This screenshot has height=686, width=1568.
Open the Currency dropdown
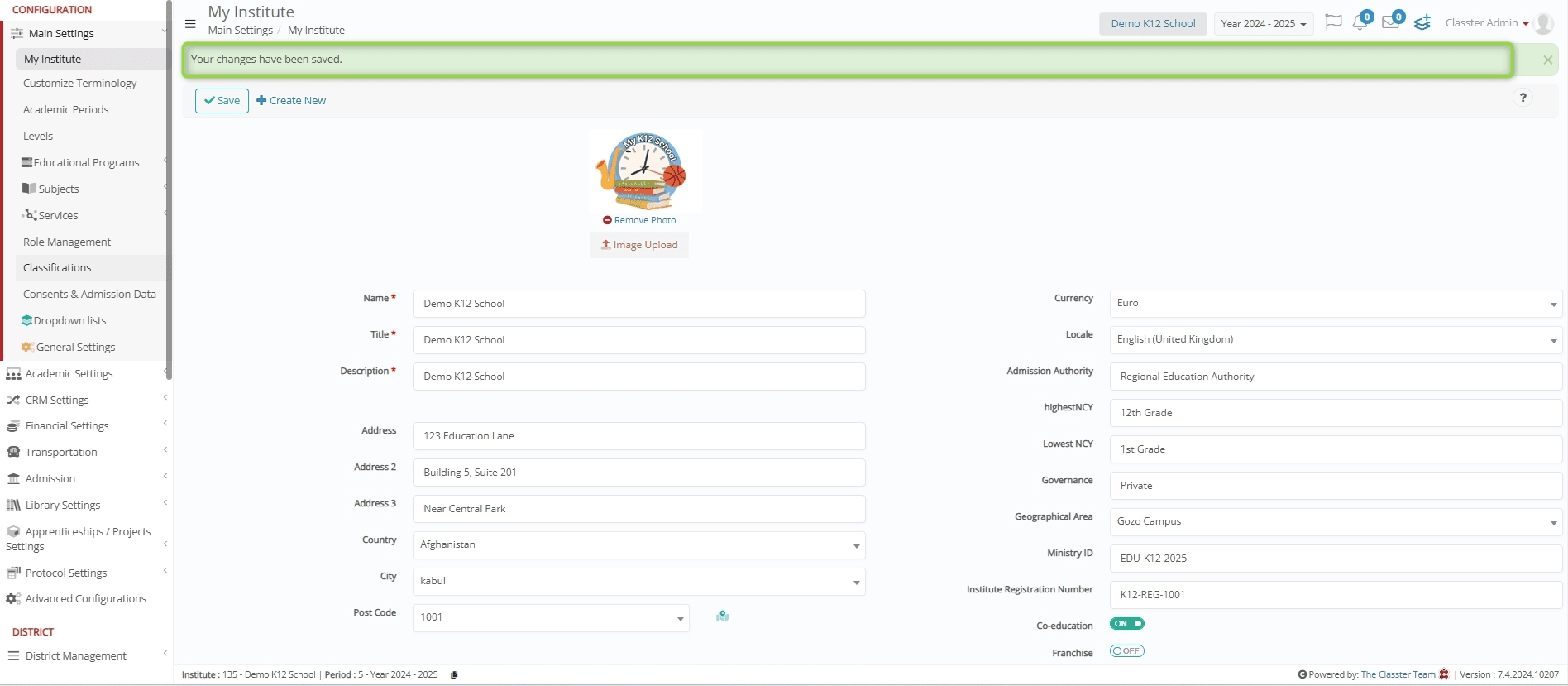coord(1336,304)
